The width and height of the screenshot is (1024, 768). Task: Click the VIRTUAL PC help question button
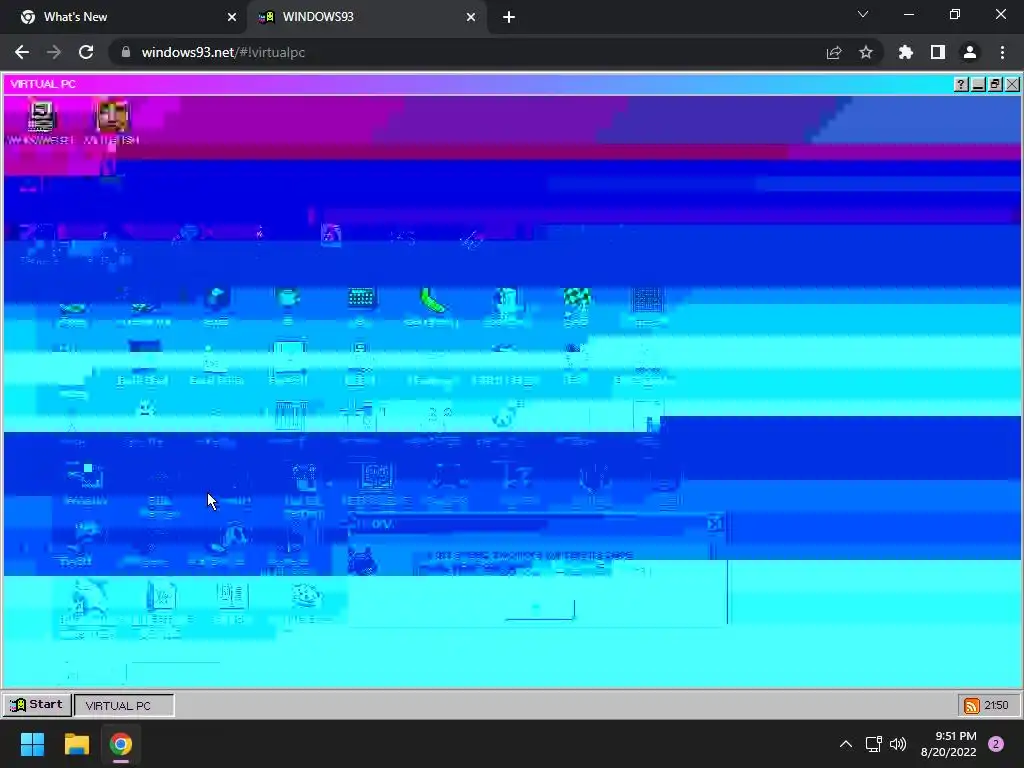pyautogui.click(x=961, y=84)
